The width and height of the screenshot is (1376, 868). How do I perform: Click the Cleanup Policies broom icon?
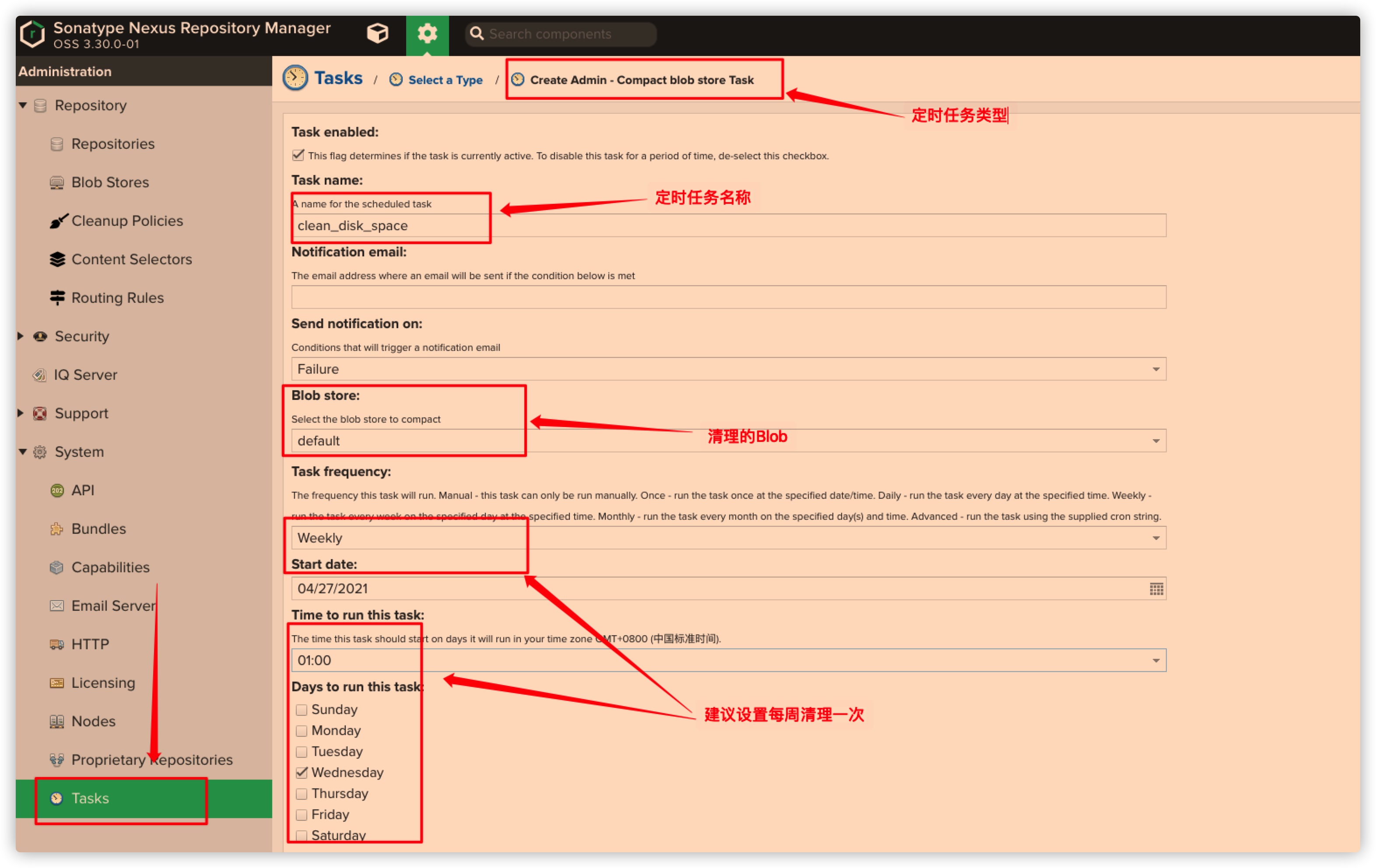coord(58,221)
